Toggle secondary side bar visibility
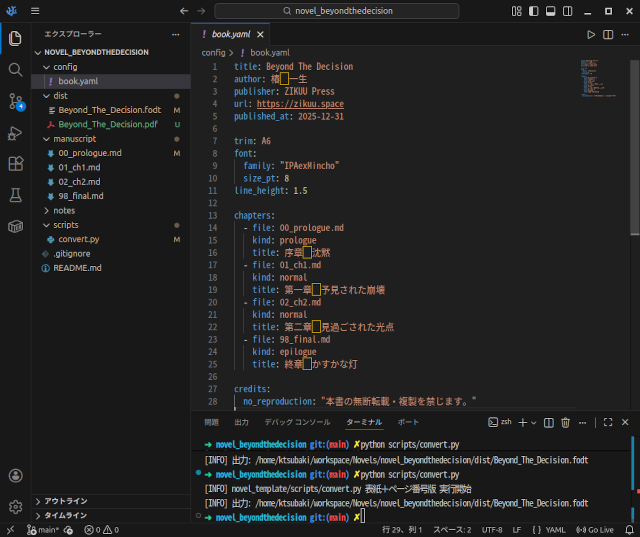The image size is (640, 537). (x=569, y=11)
